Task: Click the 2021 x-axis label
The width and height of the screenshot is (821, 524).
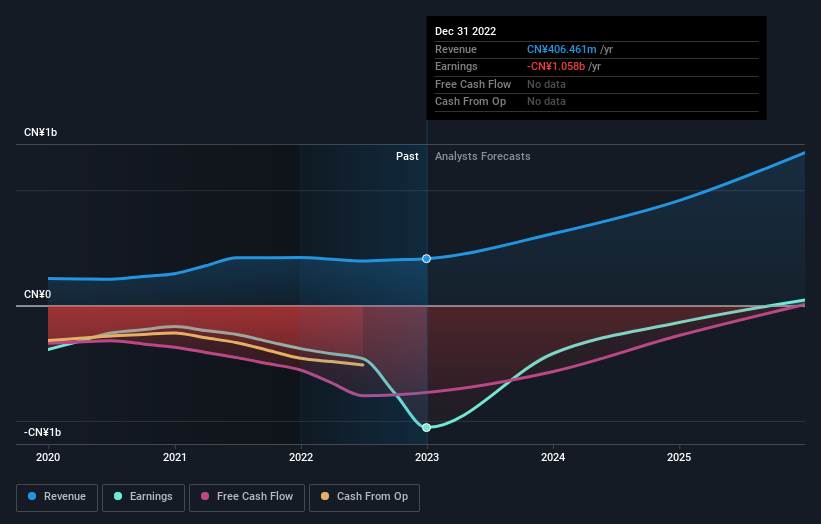Action: [x=174, y=458]
